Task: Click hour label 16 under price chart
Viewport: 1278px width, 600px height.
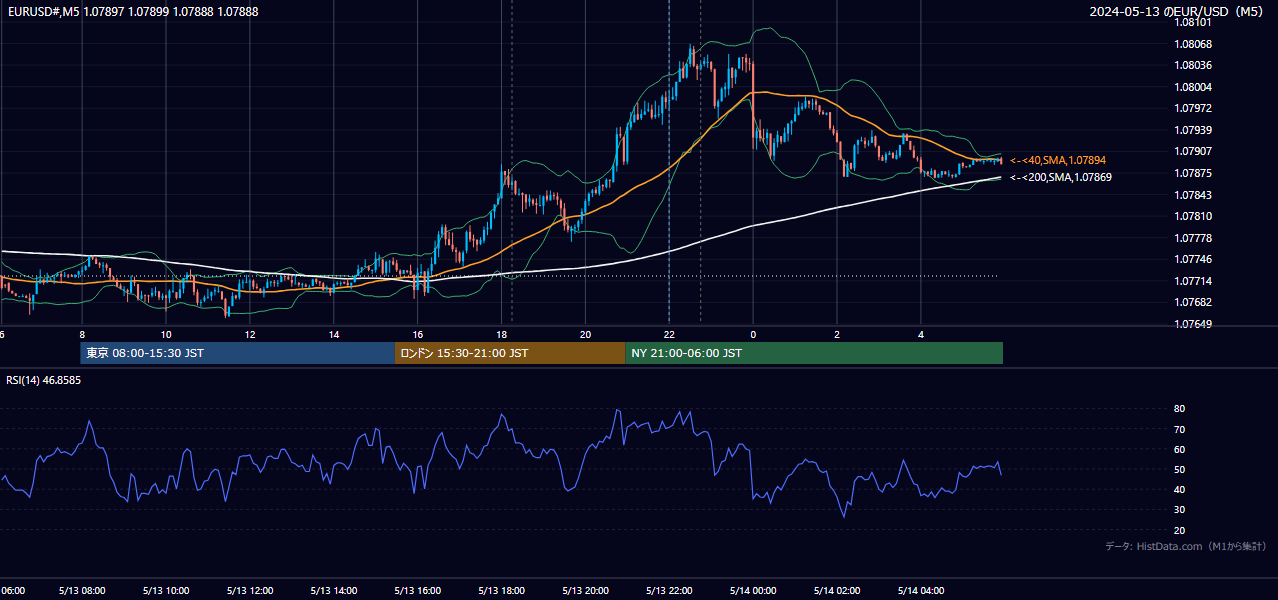Action: click(418, 334)
